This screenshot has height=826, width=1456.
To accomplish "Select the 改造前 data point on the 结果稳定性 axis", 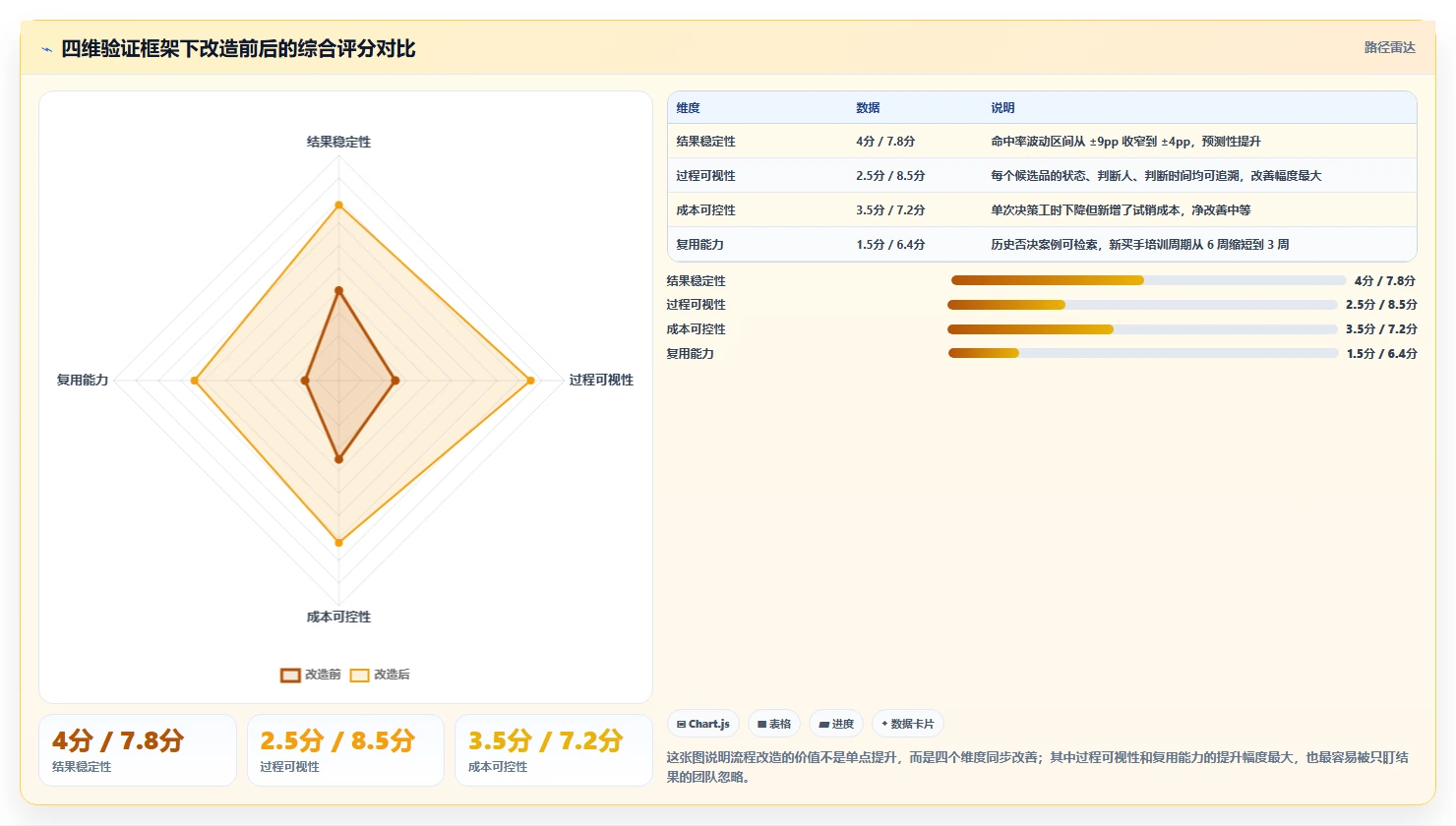I will 338,290.
